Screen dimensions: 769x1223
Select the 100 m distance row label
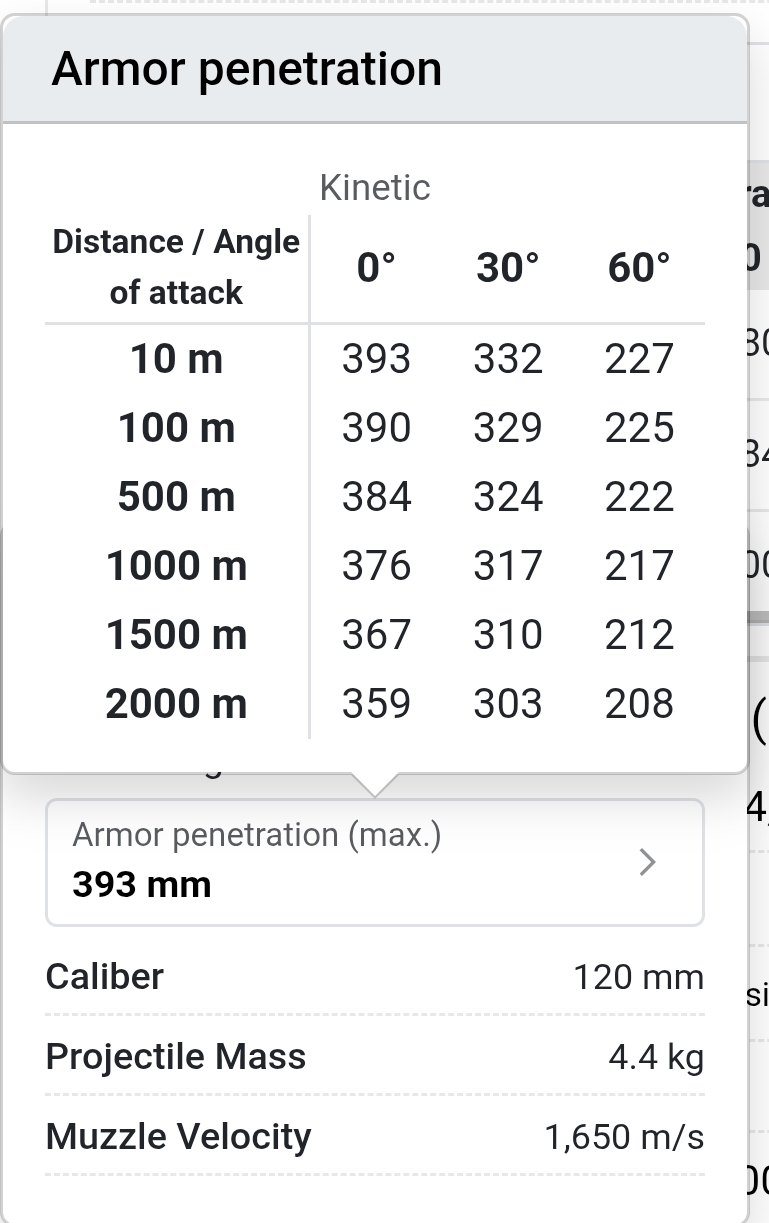coord(177,428)
